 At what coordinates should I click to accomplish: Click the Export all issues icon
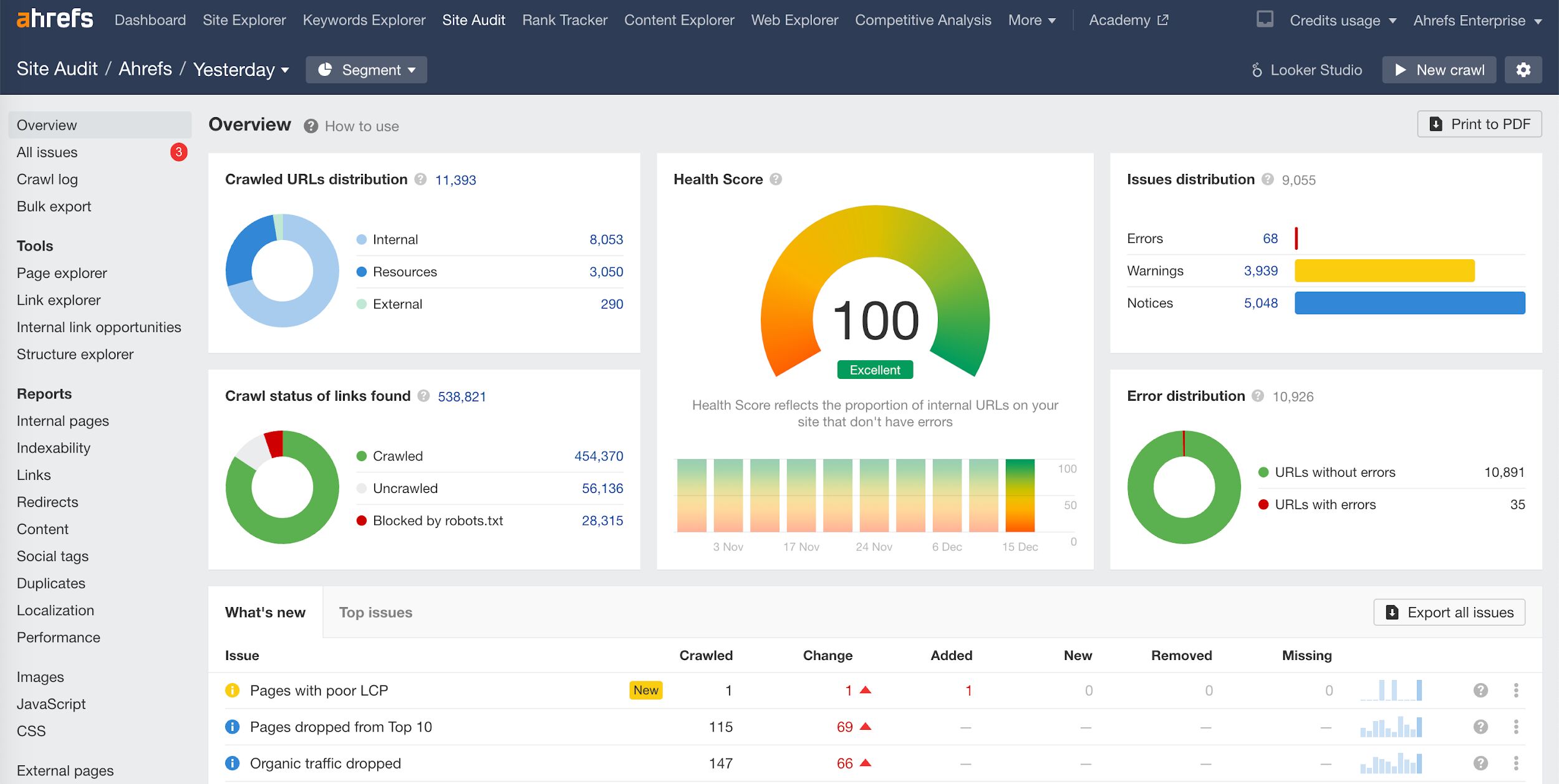pyautogui.click(x=1392, y=612)
